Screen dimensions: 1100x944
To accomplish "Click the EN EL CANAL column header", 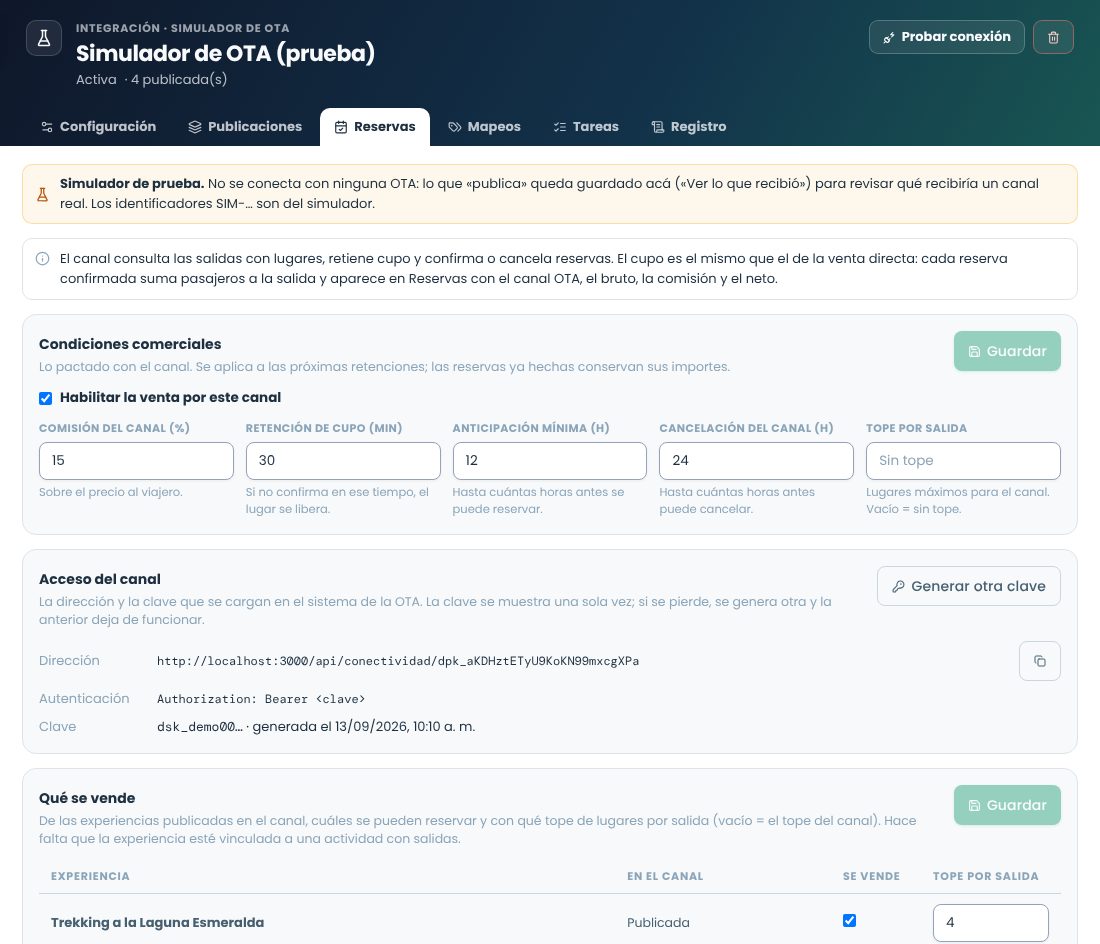I will pos(665,876).
